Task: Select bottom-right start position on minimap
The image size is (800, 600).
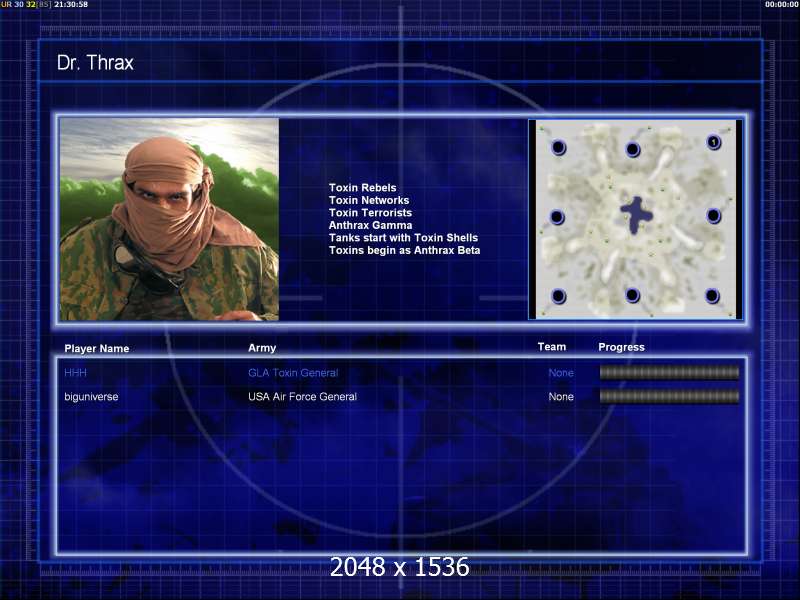Action: (x=712, y=296)
